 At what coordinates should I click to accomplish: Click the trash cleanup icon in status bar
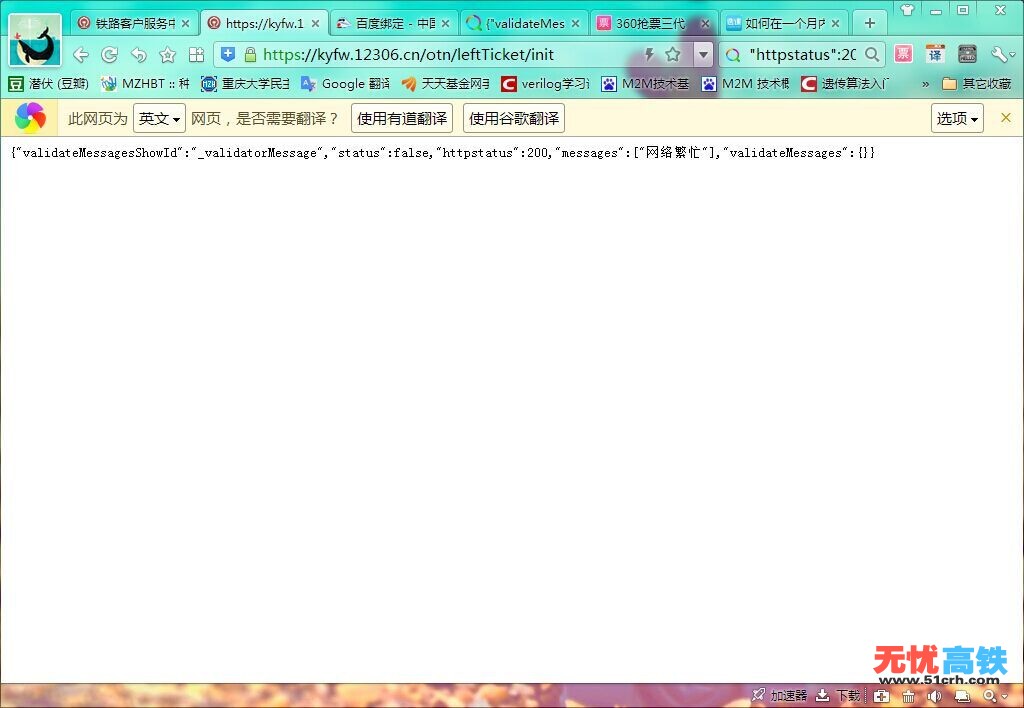click(909, 696)
